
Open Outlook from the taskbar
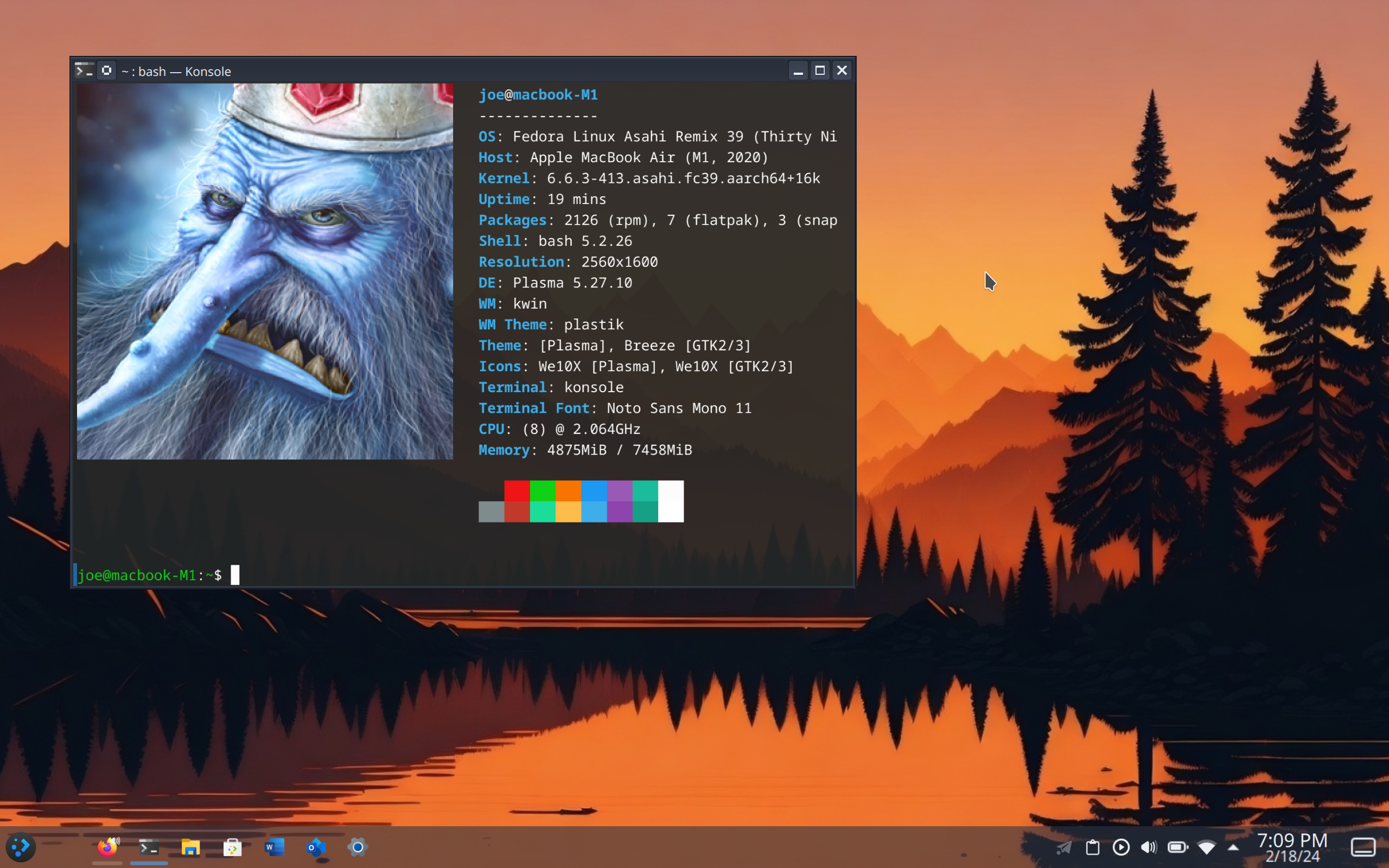tap(316, 847)
